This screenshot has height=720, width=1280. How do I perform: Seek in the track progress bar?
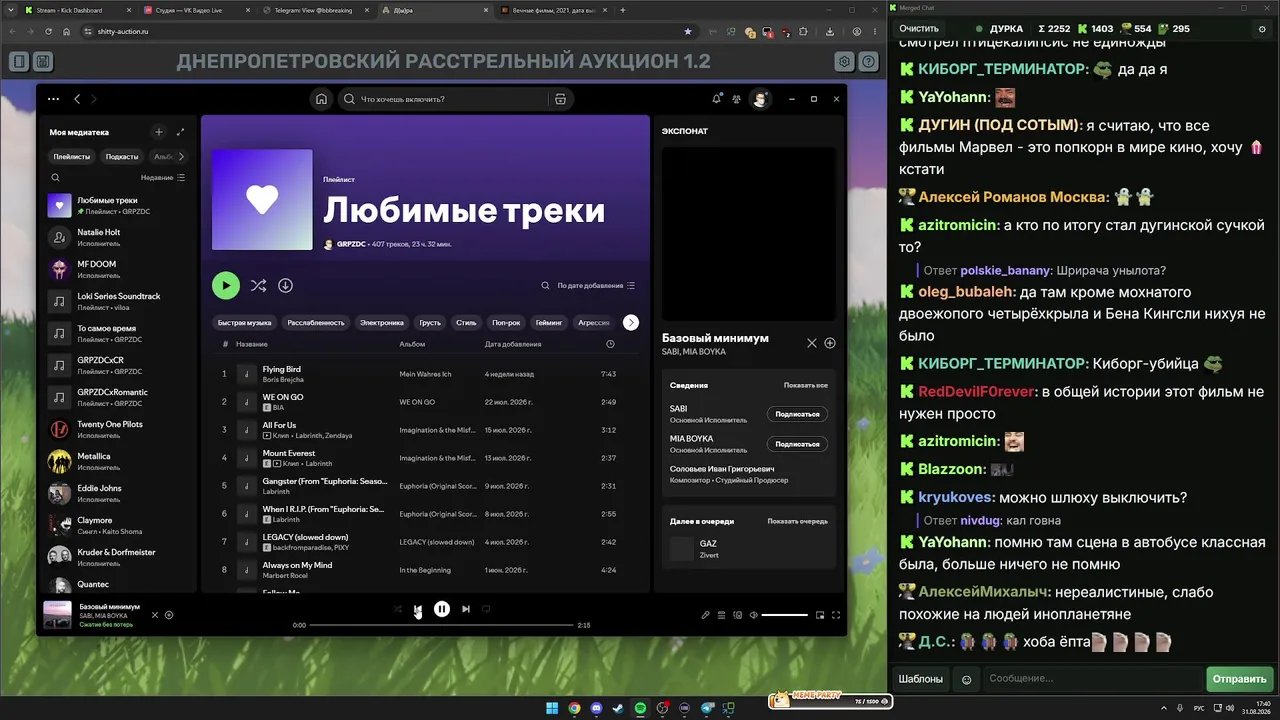point(441,625)
